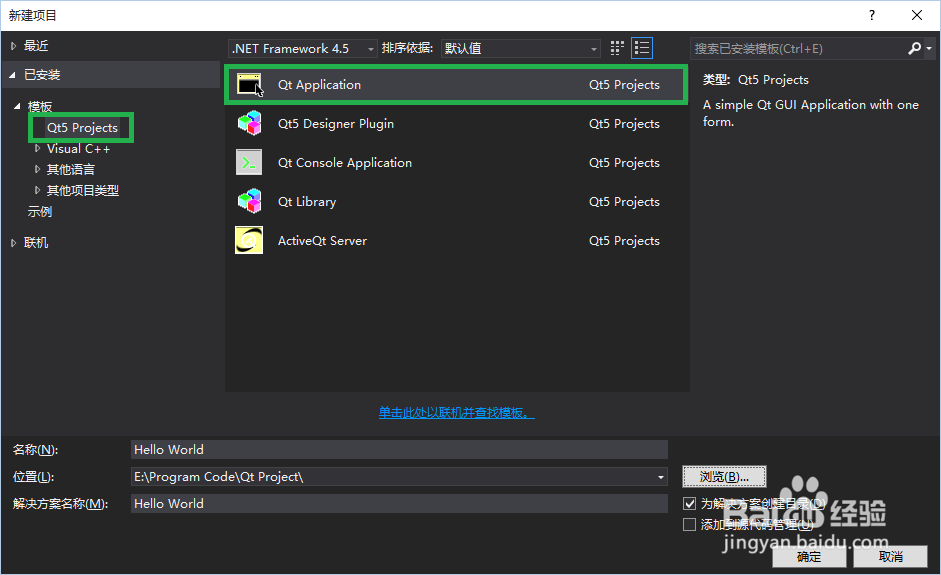The height and width of the screenshot is (575, 941).
Task: Enable add to source control checkbox
Action: [x=690, y=525]
